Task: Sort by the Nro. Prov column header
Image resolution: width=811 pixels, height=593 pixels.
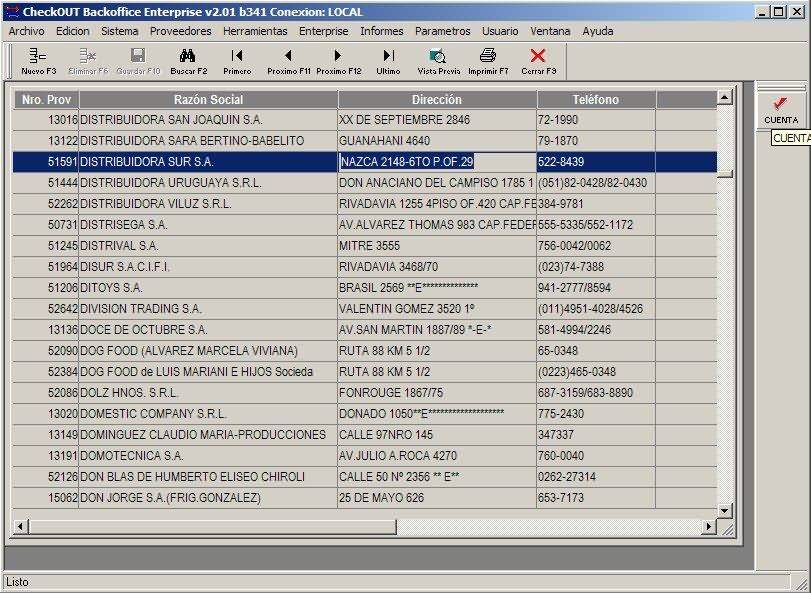Action: click(x=46, y=99)
